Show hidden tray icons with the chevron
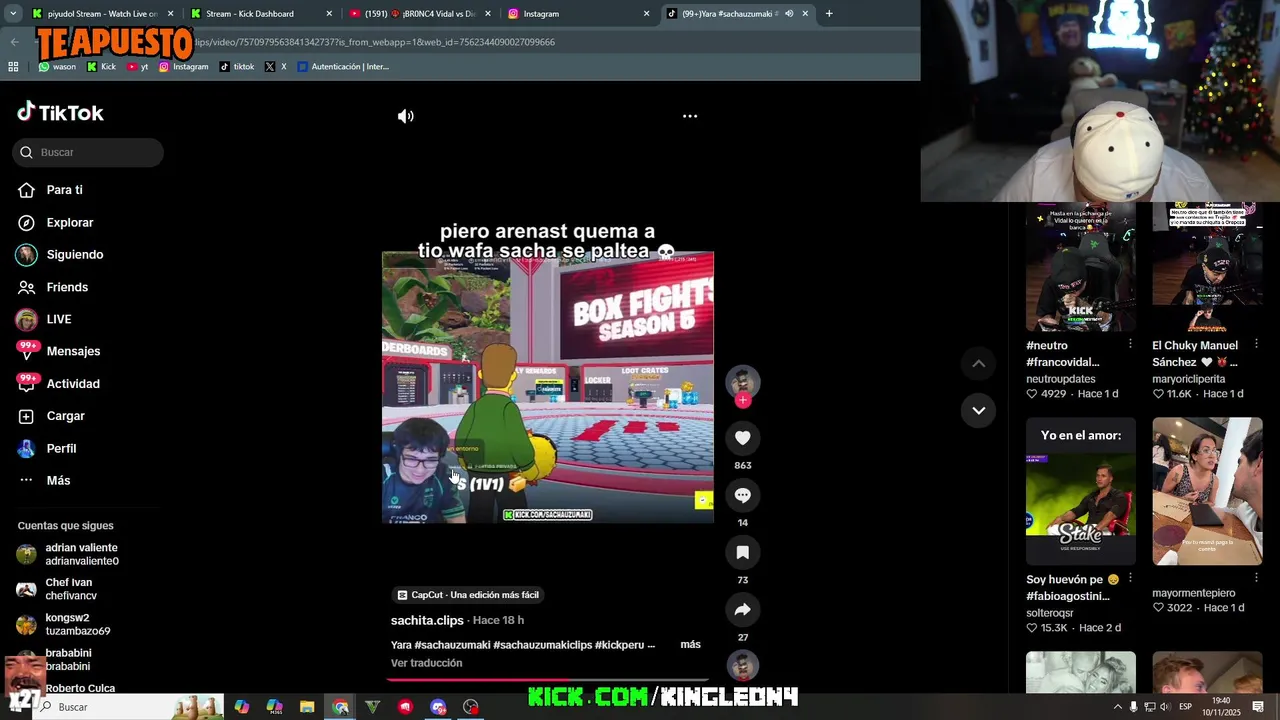Image resolution: width=1280 pixels, height=720 pixels. [1118, 707]
